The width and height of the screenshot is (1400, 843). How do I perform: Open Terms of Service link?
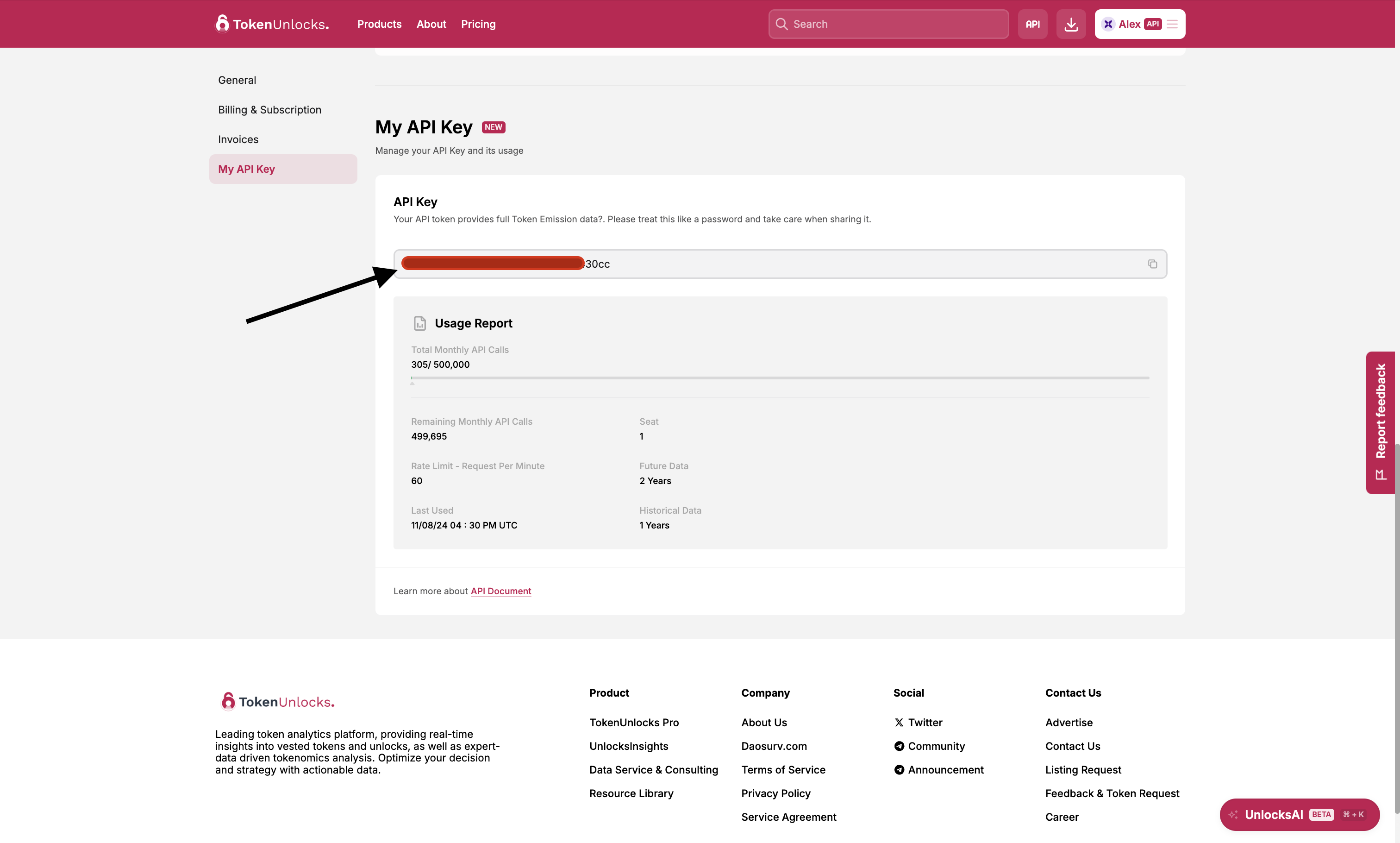click(783, 770)
